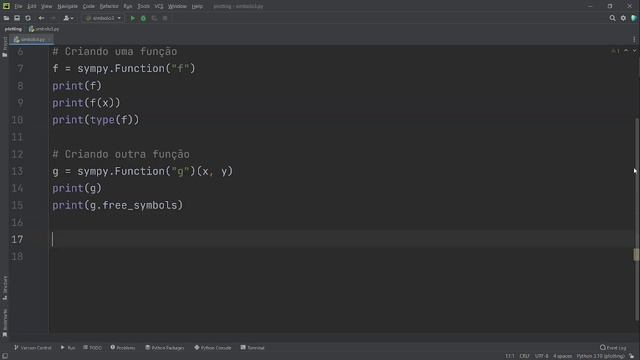The image size is (640, 360).
Task: Open the user account dropdown in toolbar
Action: click(x=68, y=18)
